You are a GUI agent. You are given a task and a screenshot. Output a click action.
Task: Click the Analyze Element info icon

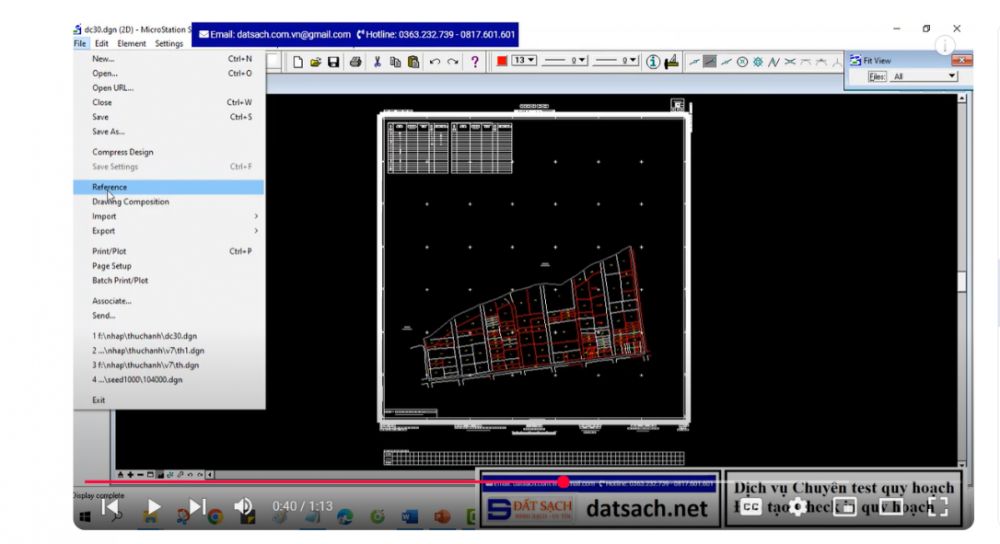653,62
